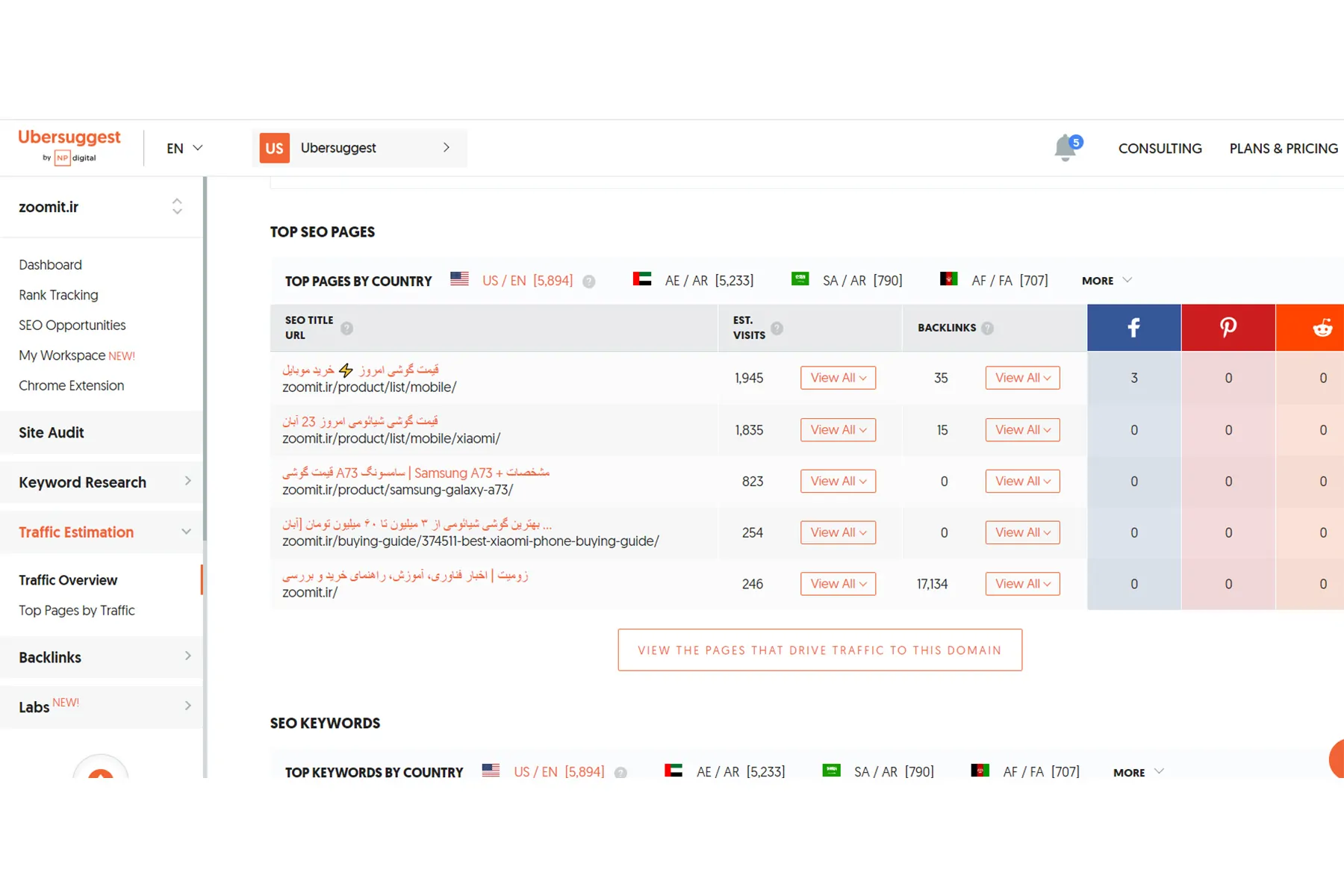Click help icon next to SEO Title URL
This screenshot has width=1344, height=896.
[346, 328]
